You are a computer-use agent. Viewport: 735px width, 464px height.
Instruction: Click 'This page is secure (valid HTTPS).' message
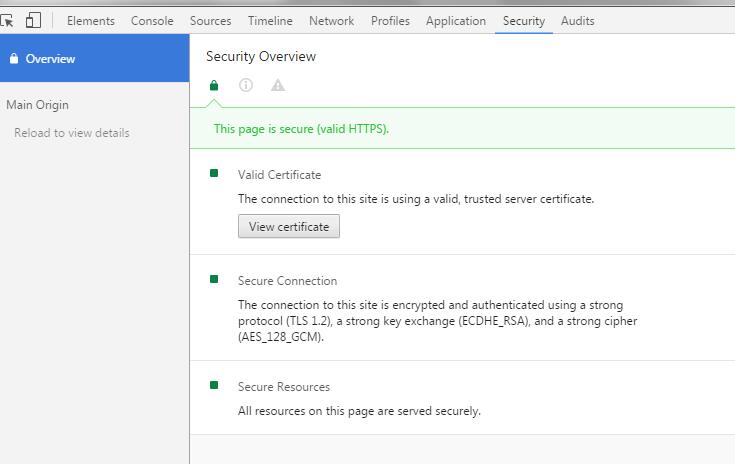pyautogui.click(x=301, y=129)
